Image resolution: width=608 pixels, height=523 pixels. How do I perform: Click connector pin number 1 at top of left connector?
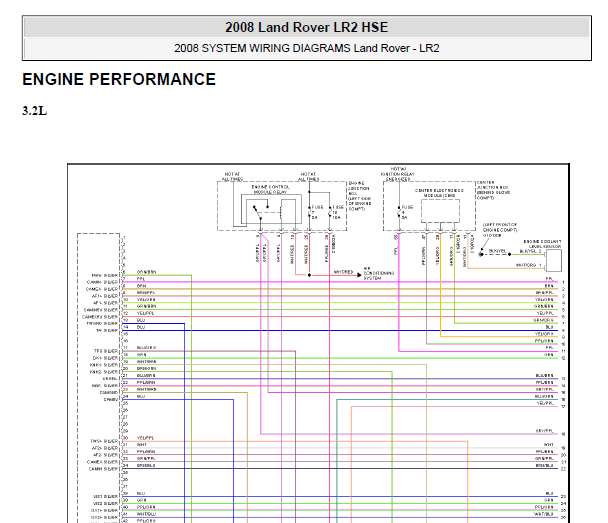click(x=124, y=237)
